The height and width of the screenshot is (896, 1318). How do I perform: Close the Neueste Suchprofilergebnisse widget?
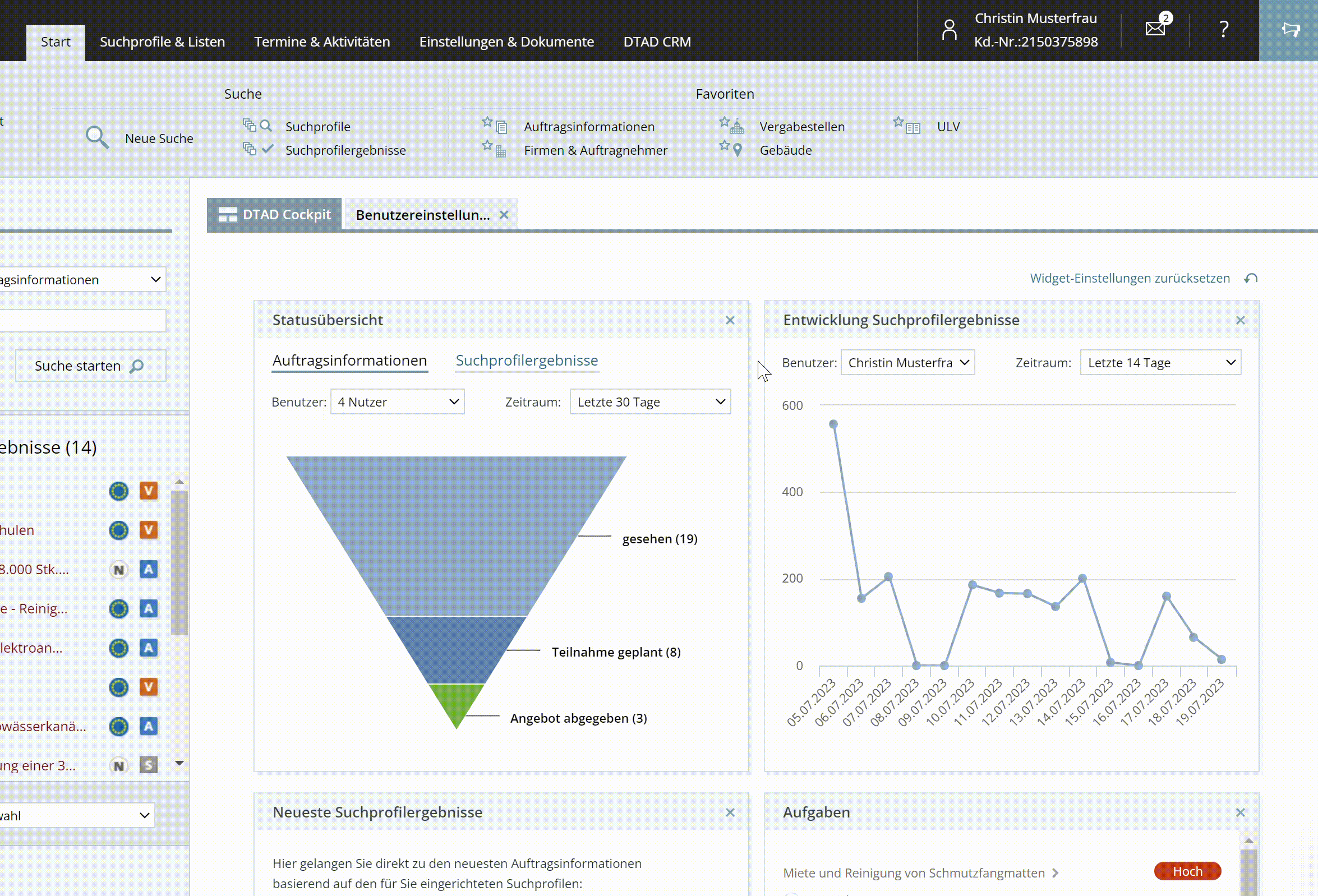[x=730, y=812]
